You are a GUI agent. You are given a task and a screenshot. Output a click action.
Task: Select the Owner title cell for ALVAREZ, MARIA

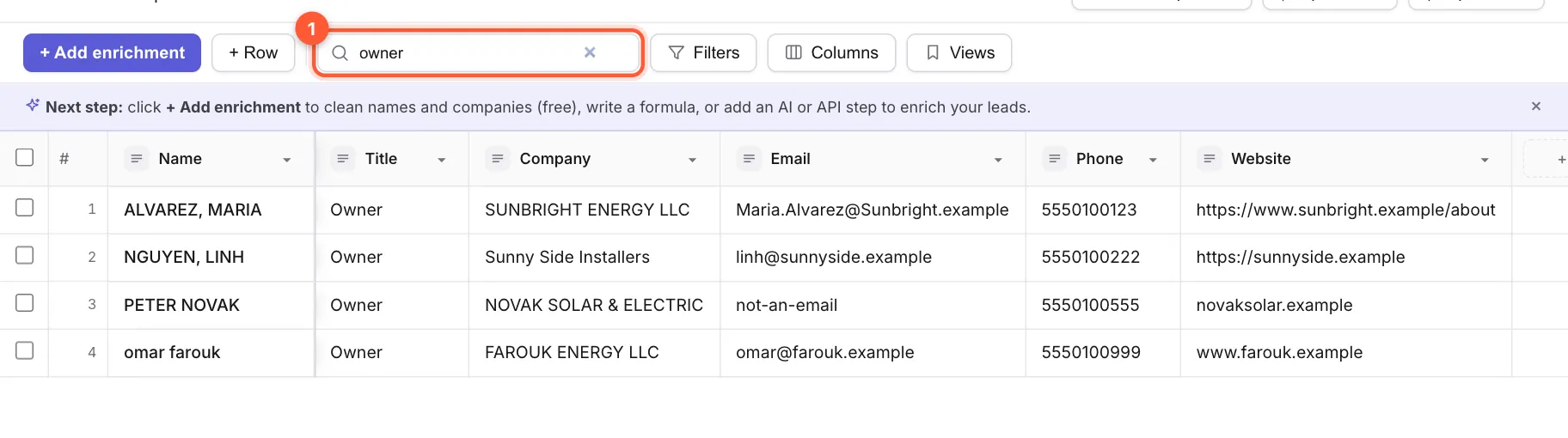pyautogui.click(x=392, y=210)
